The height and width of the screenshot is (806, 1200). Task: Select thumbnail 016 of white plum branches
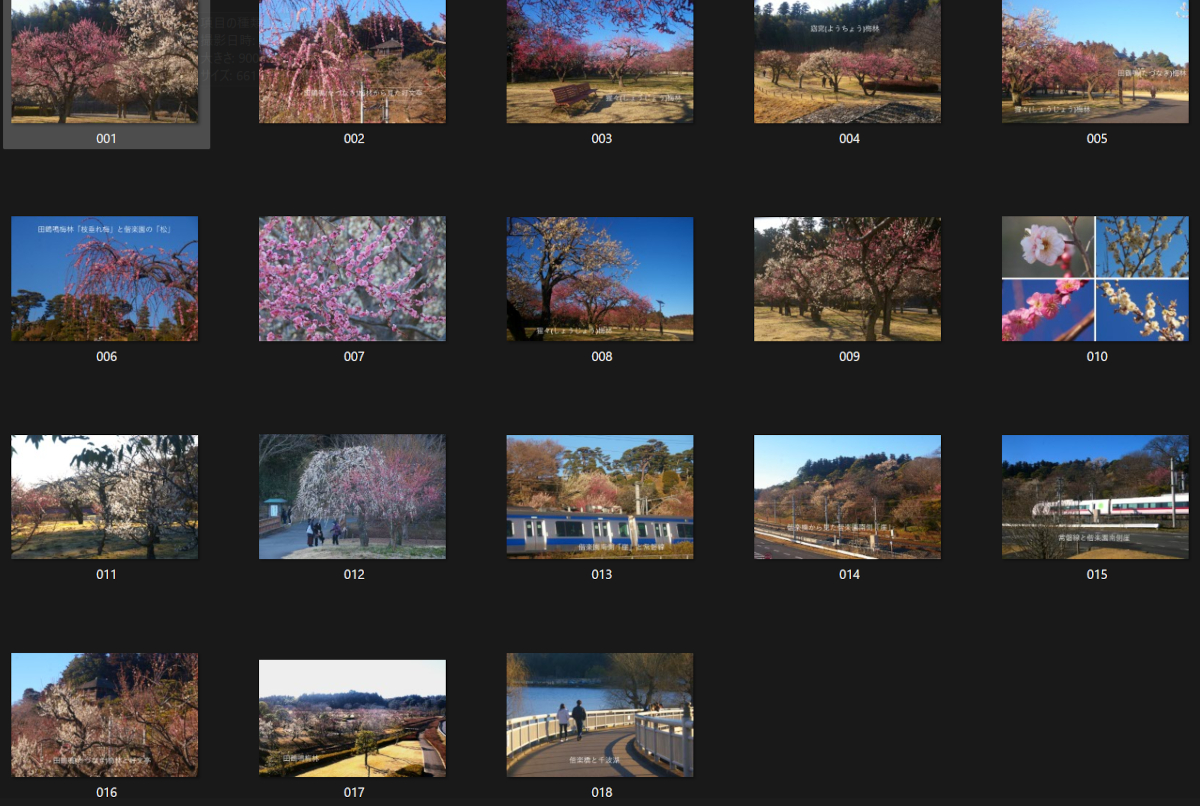[x=105, y=715]
